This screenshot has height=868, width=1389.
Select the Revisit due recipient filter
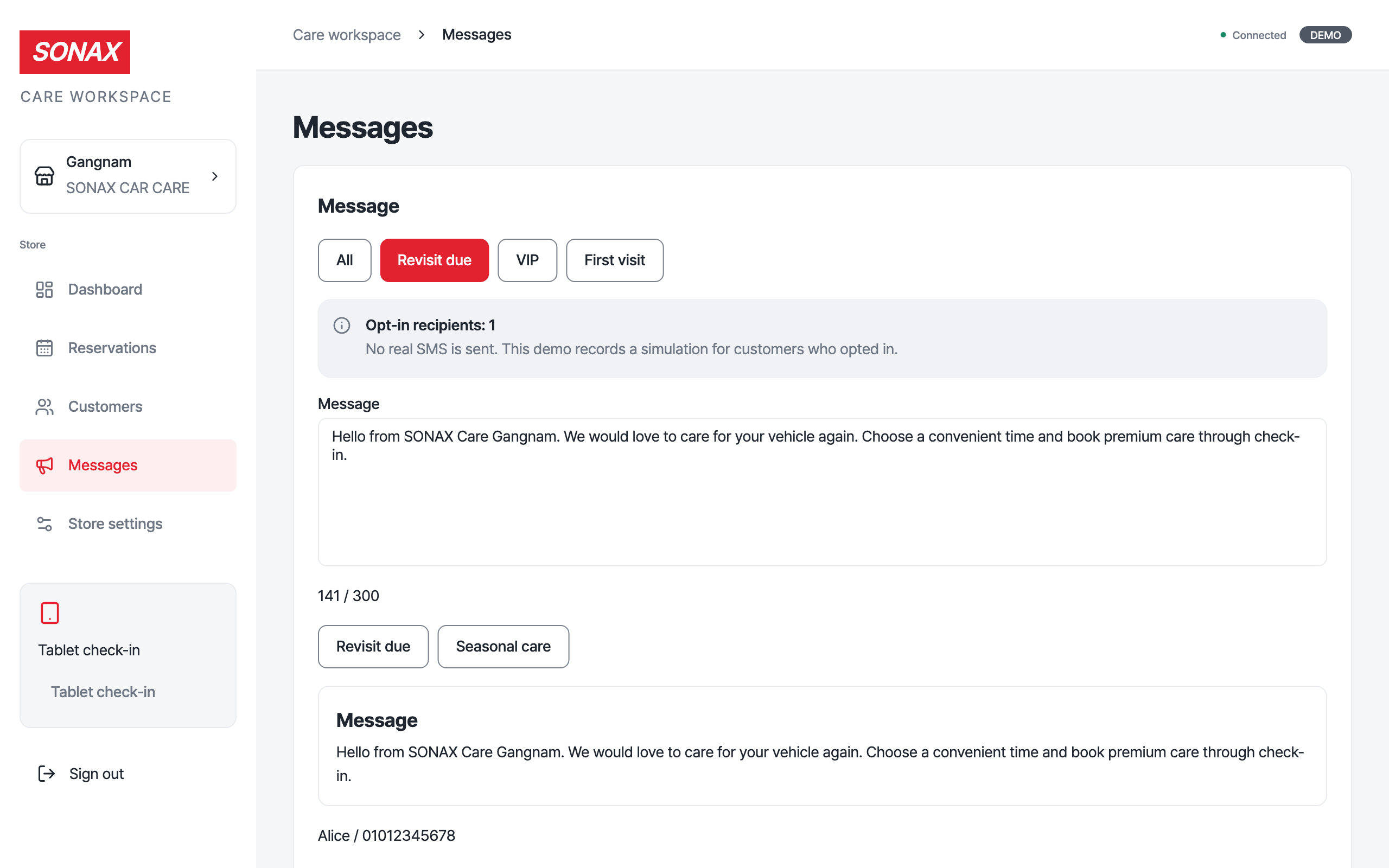click(435, 260)
